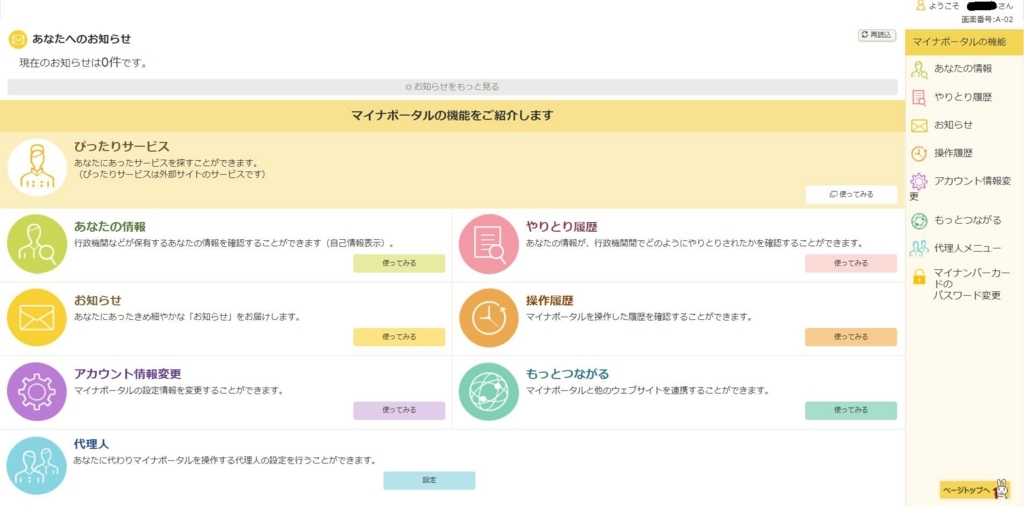Image resolution: width=1024 pixels, height=507 pixels.
Task: Click sidebar もっとつながる globe icon
Action: [x=920, y=220]
